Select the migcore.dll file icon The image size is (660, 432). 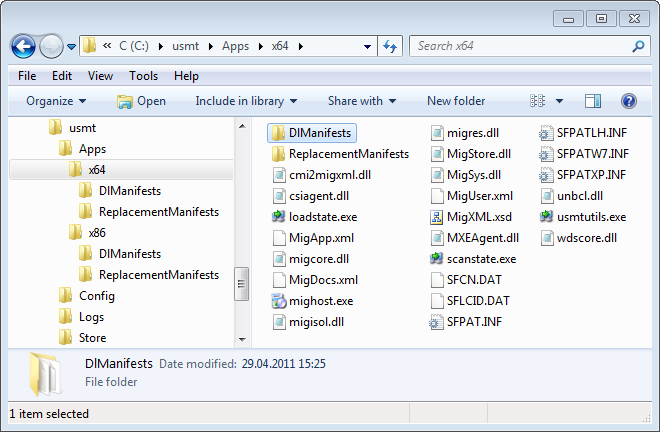(x=279, y=259)
